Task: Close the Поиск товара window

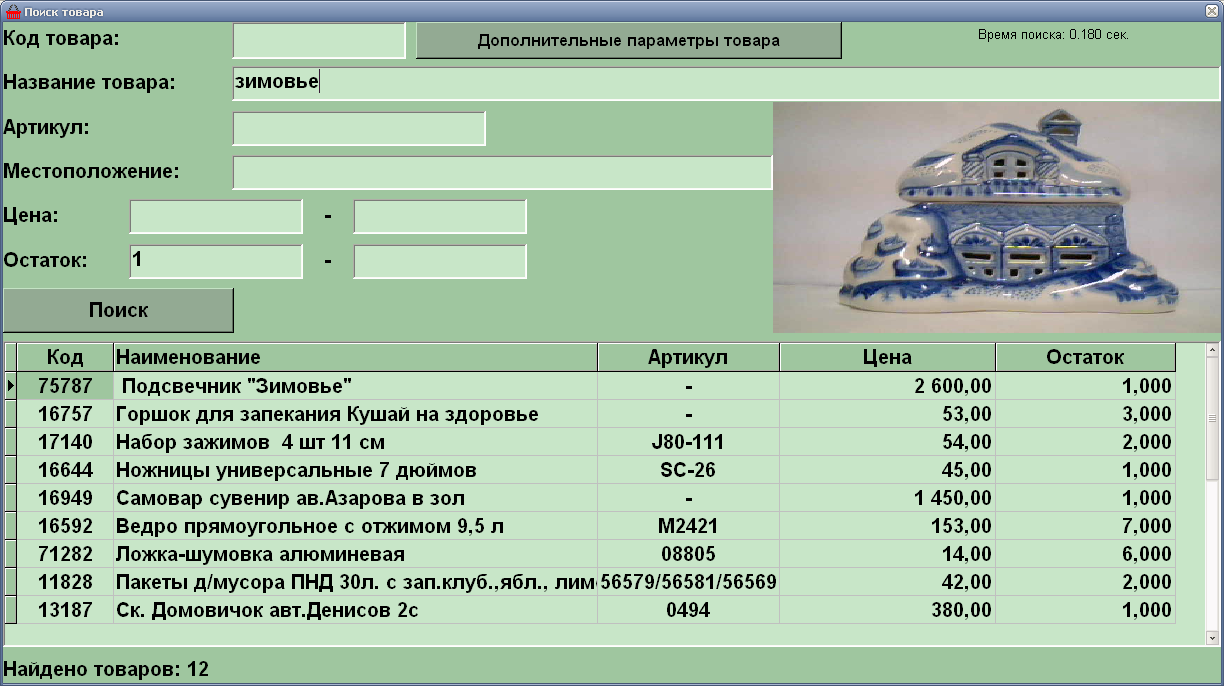Action: [x=1211, y=11]
